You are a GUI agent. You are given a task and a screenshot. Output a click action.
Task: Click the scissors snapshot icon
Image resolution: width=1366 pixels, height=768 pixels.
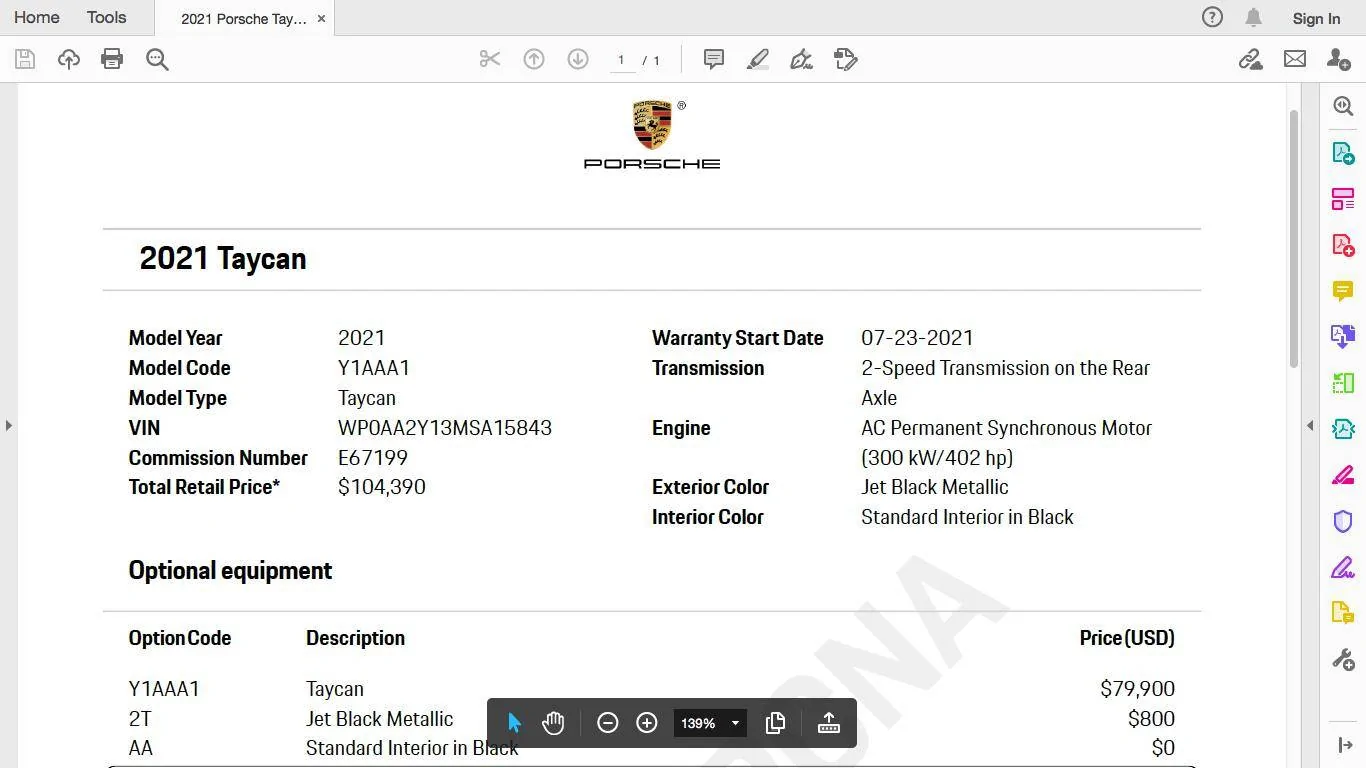(489, 59)
